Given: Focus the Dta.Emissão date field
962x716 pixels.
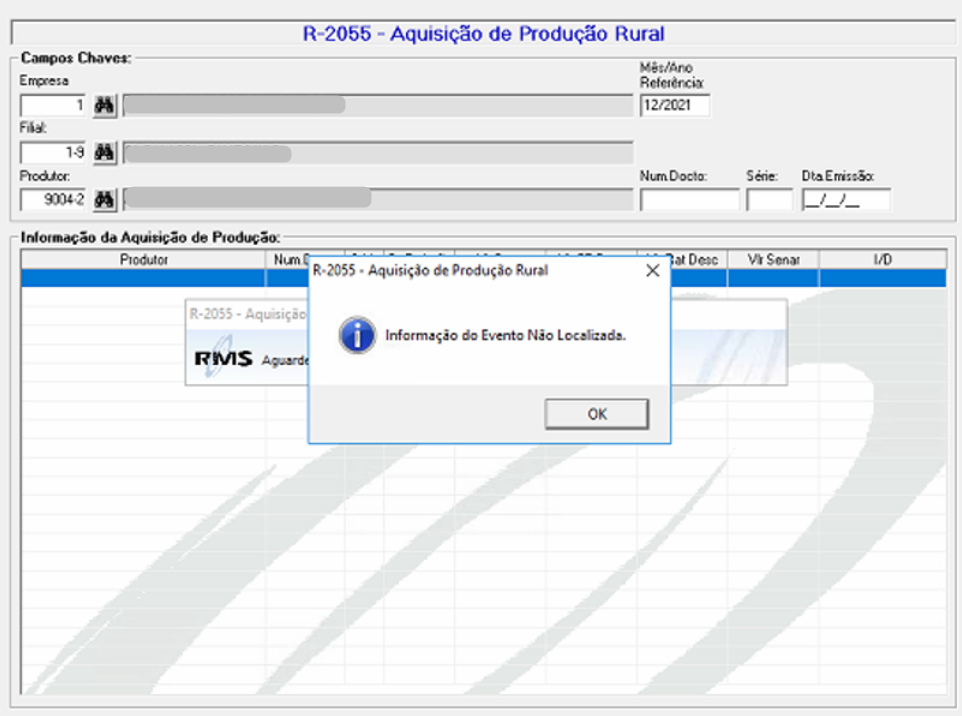Looking at the screenshot, I should point(847,200).
